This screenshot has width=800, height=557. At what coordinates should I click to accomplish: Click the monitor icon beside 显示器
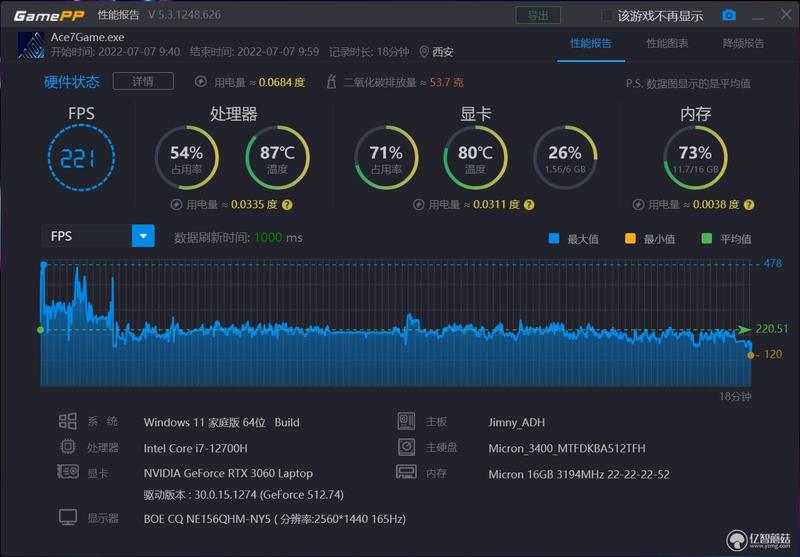coord(68,517)
